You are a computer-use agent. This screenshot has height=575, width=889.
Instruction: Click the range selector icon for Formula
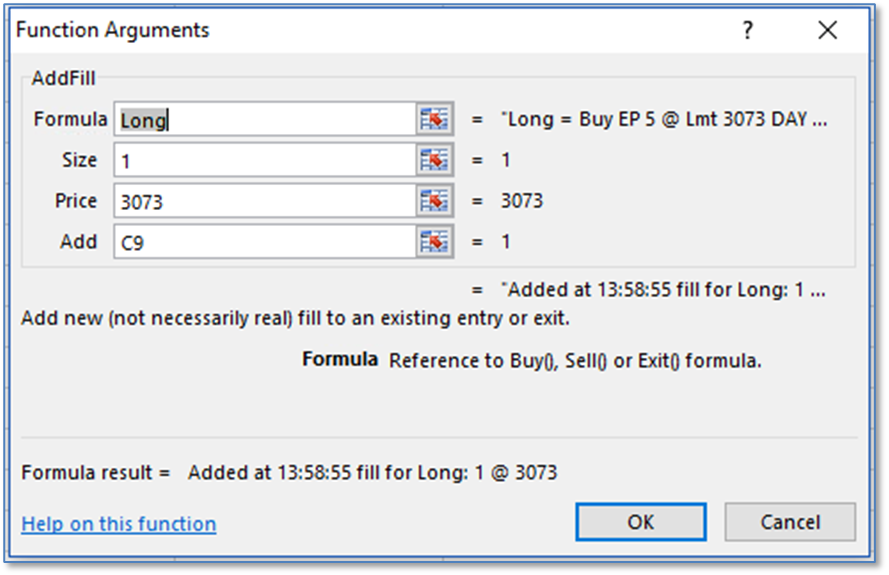tap(434, 119)
